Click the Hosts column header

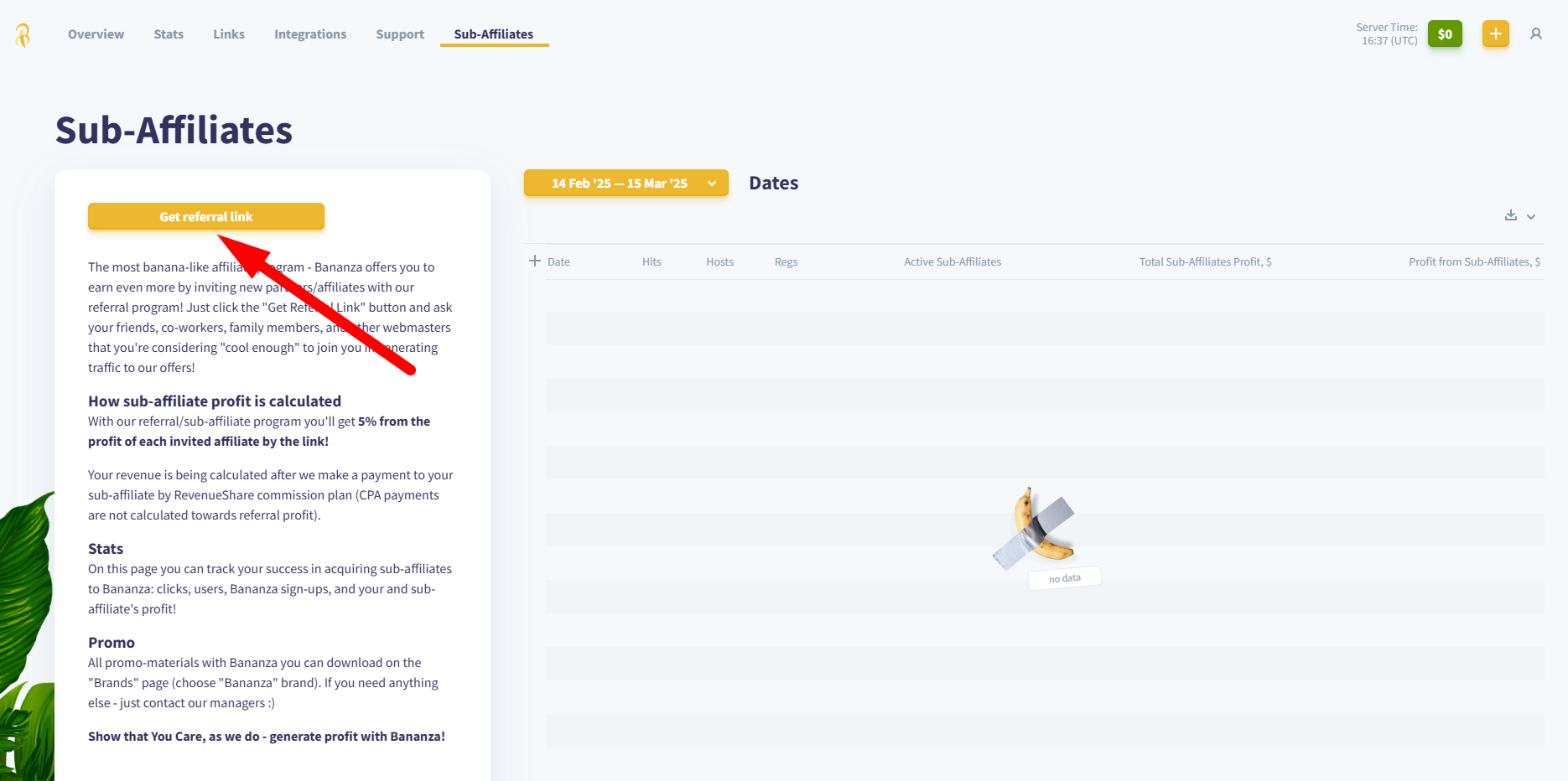(x=719, y=261)
